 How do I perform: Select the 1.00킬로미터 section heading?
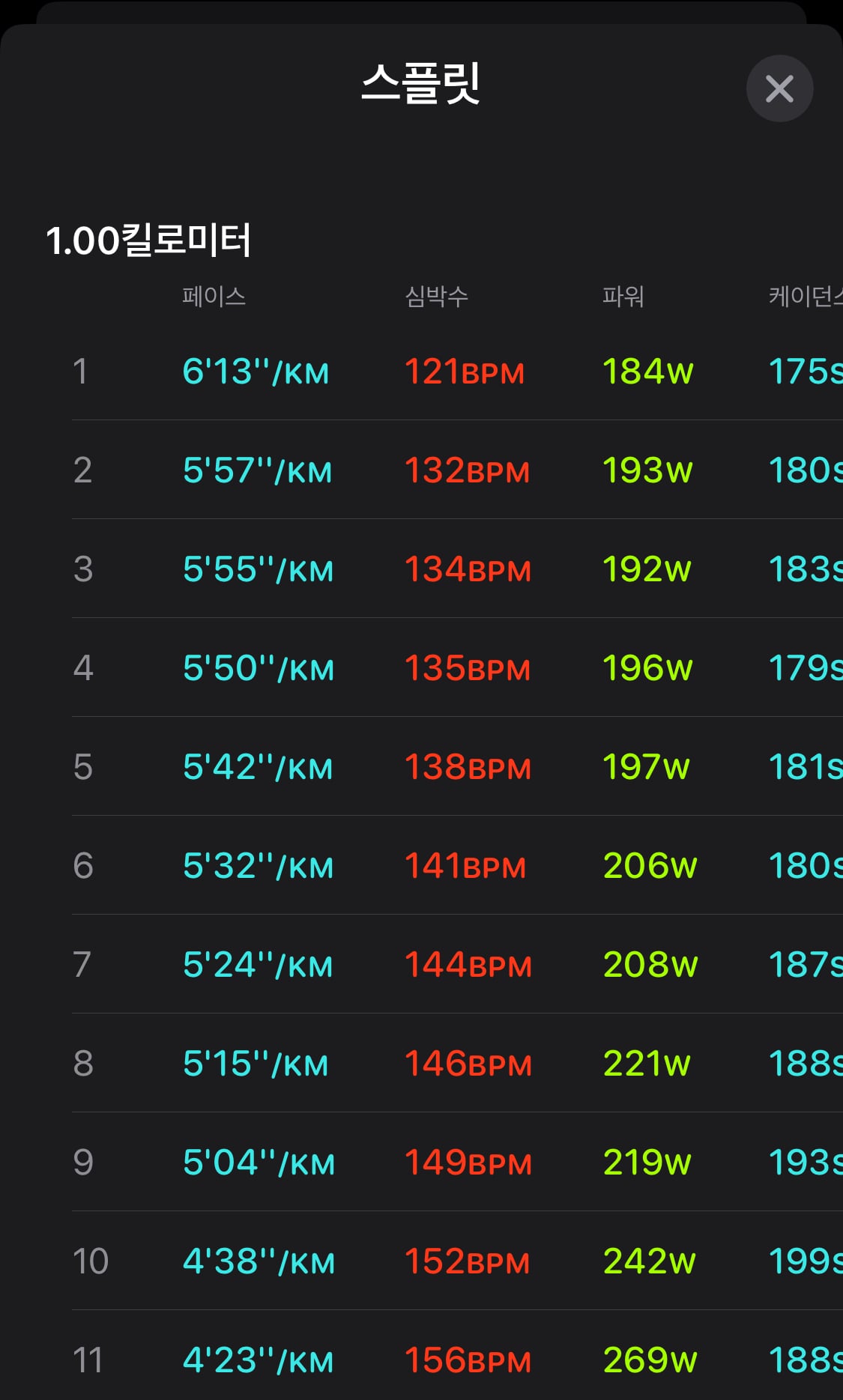pyautogui.click(x=148, y=240)
